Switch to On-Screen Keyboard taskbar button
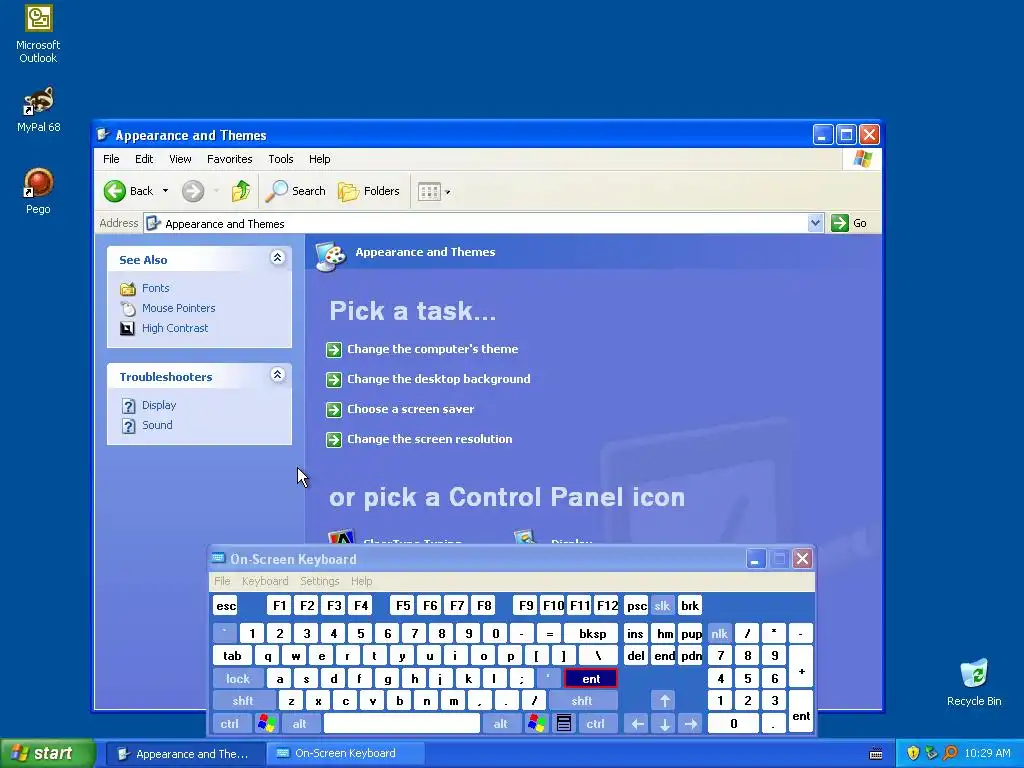The height and width of the screenshot is (768, 1024). point(345,754)
